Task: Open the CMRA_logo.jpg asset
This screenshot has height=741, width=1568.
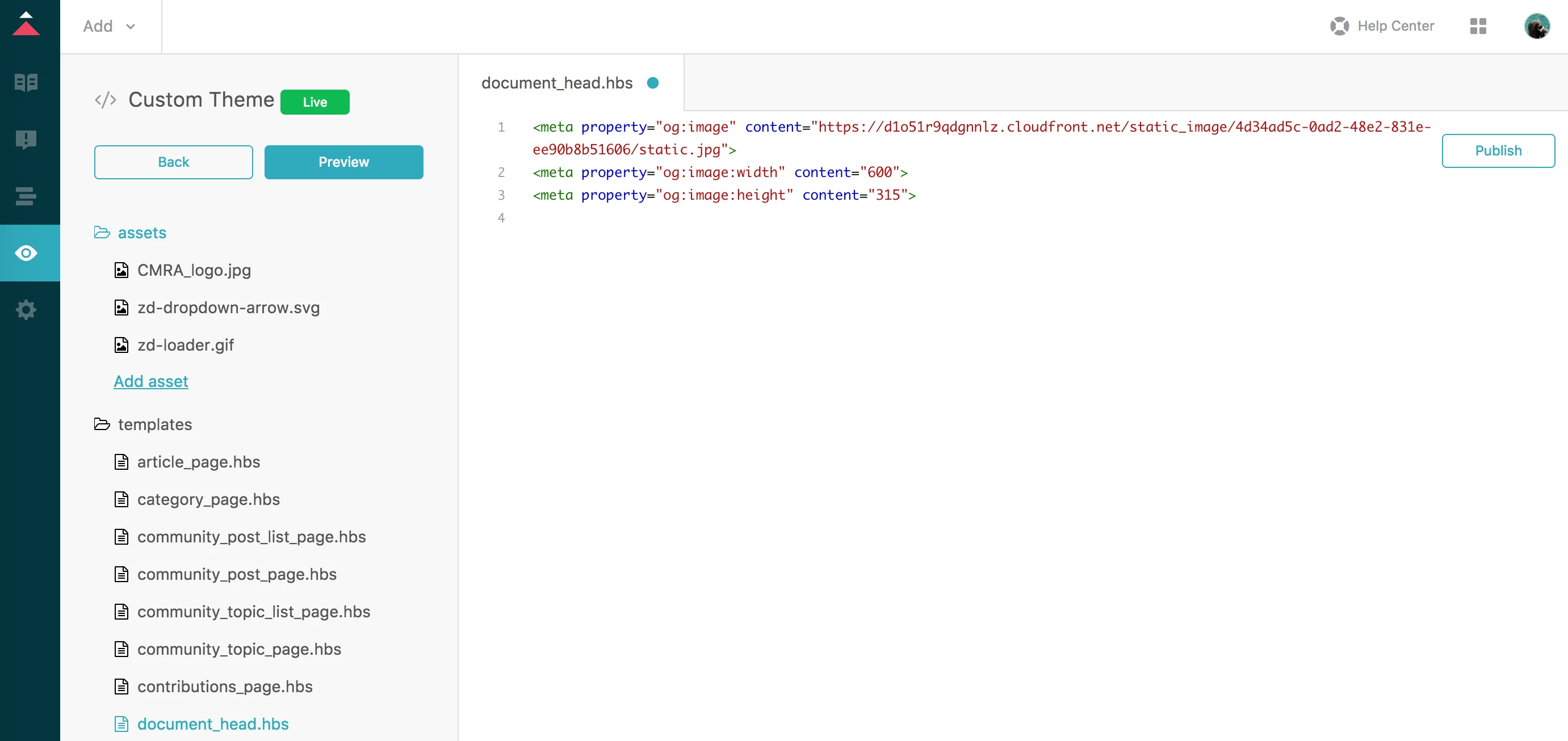Action: [194, 271]
